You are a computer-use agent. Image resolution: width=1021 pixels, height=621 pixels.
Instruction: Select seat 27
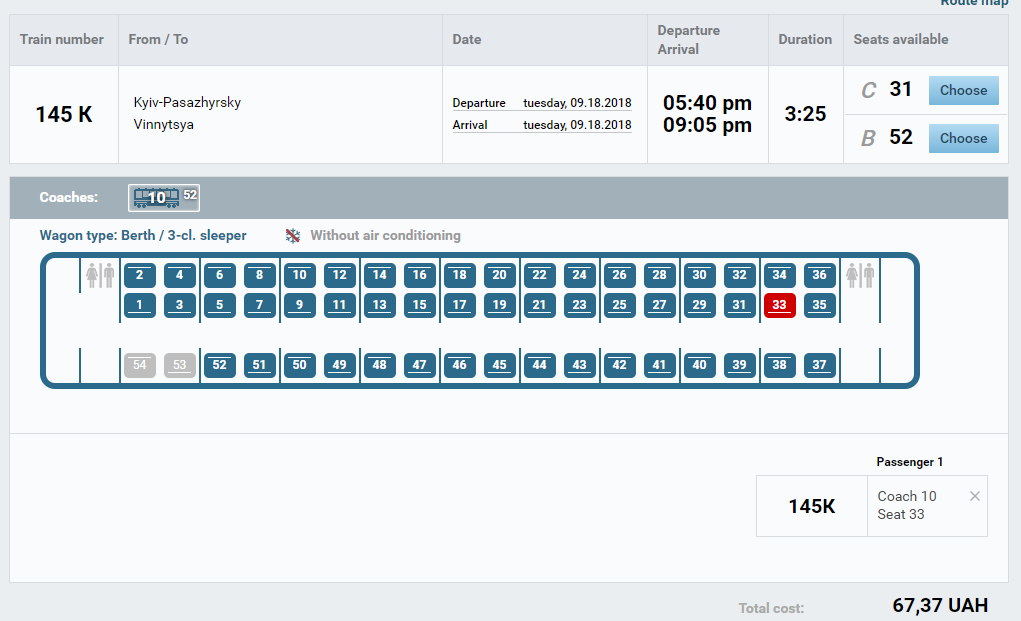pos(660,305)
